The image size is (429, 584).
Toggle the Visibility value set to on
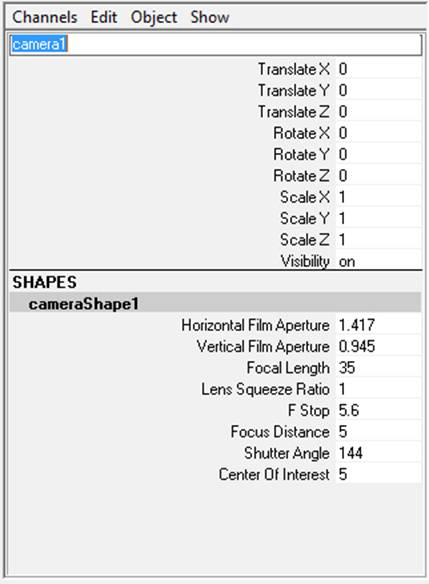click(x=379, y=261)
